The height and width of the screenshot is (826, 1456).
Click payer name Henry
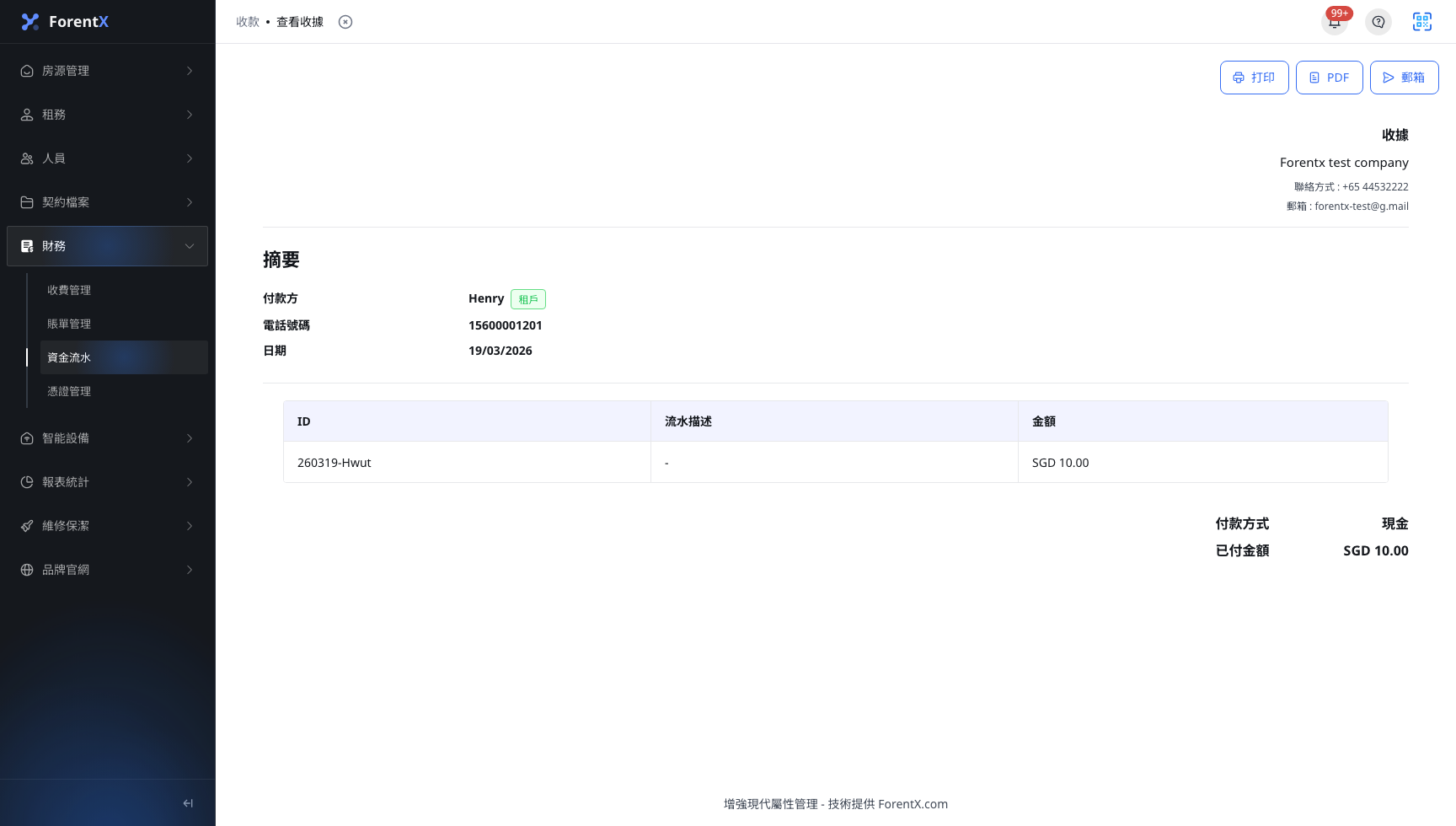[486, 298]
